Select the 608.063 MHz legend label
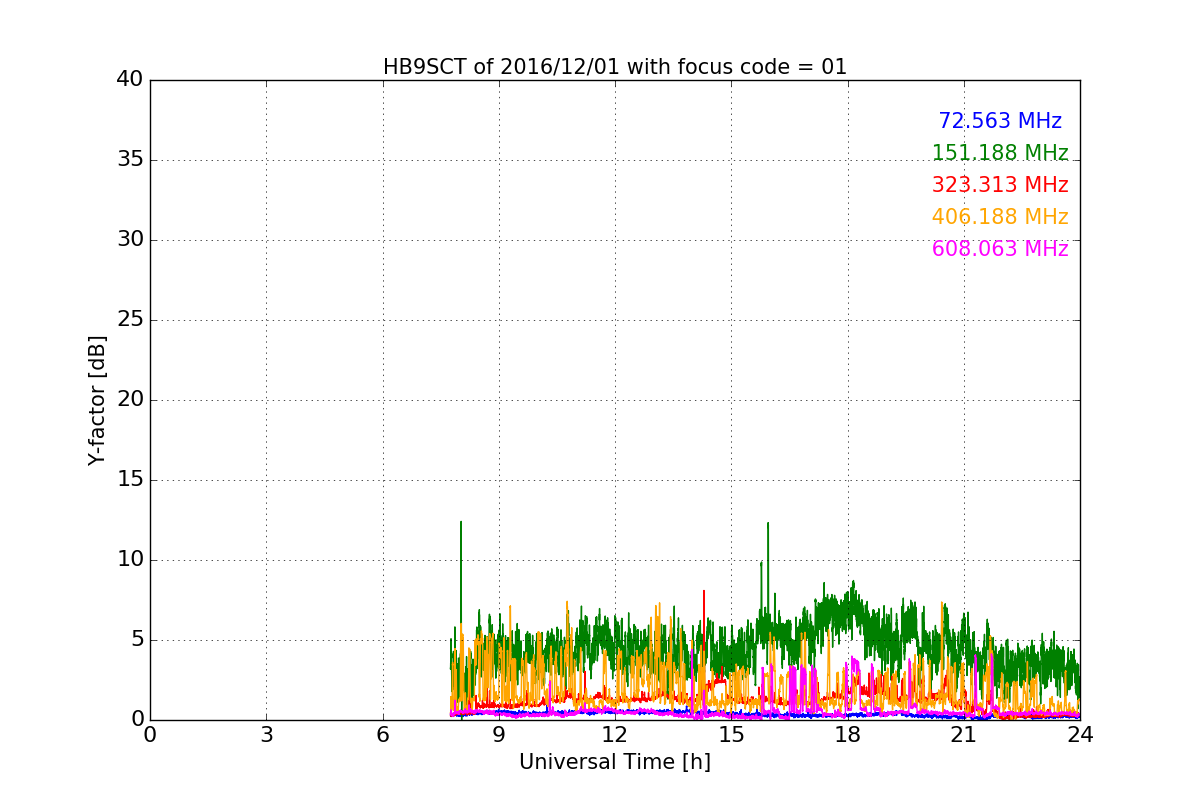 pyautogui.click(x=1000, y=249)
